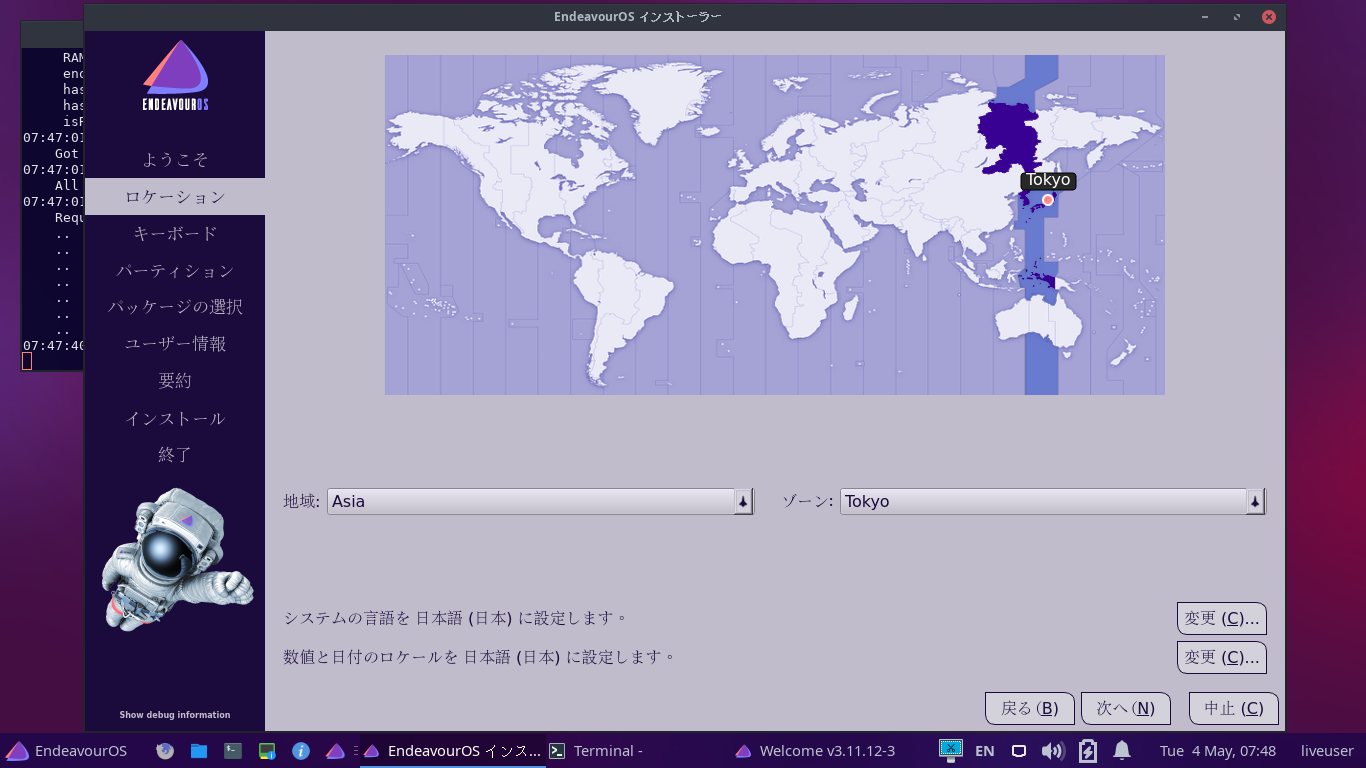Click the 要約 step in the sidebar
The image size is (1366, 768).
(175, 381)
